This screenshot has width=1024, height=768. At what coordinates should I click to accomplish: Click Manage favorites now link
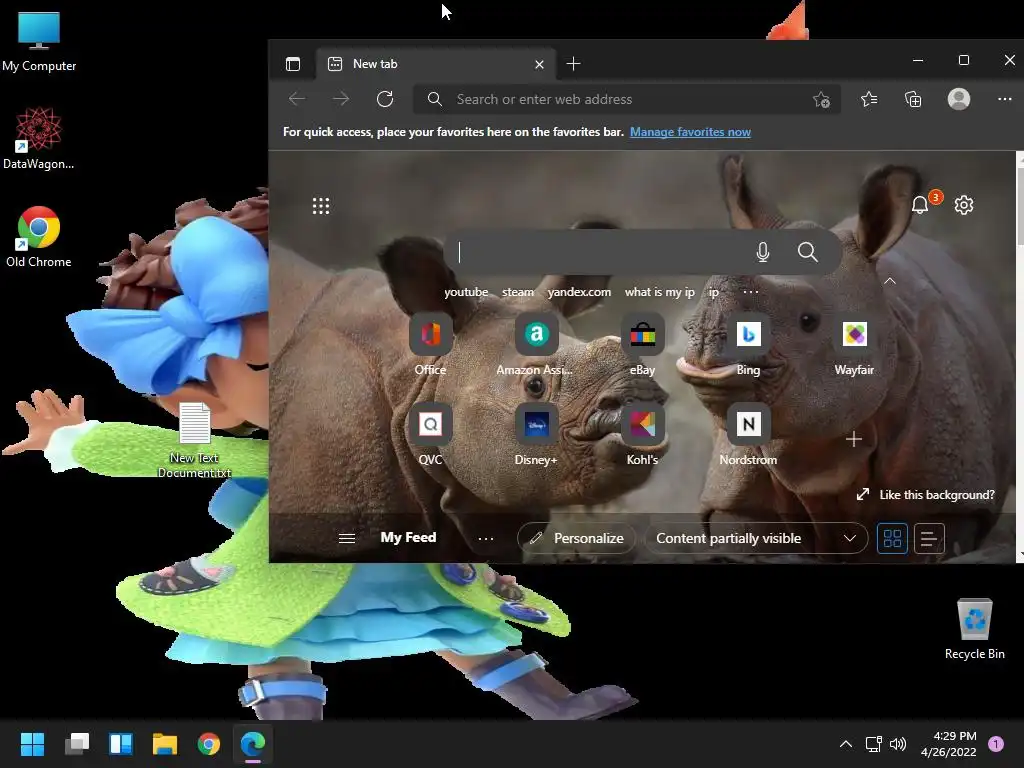pyautogui.click(x=690, y=132)
